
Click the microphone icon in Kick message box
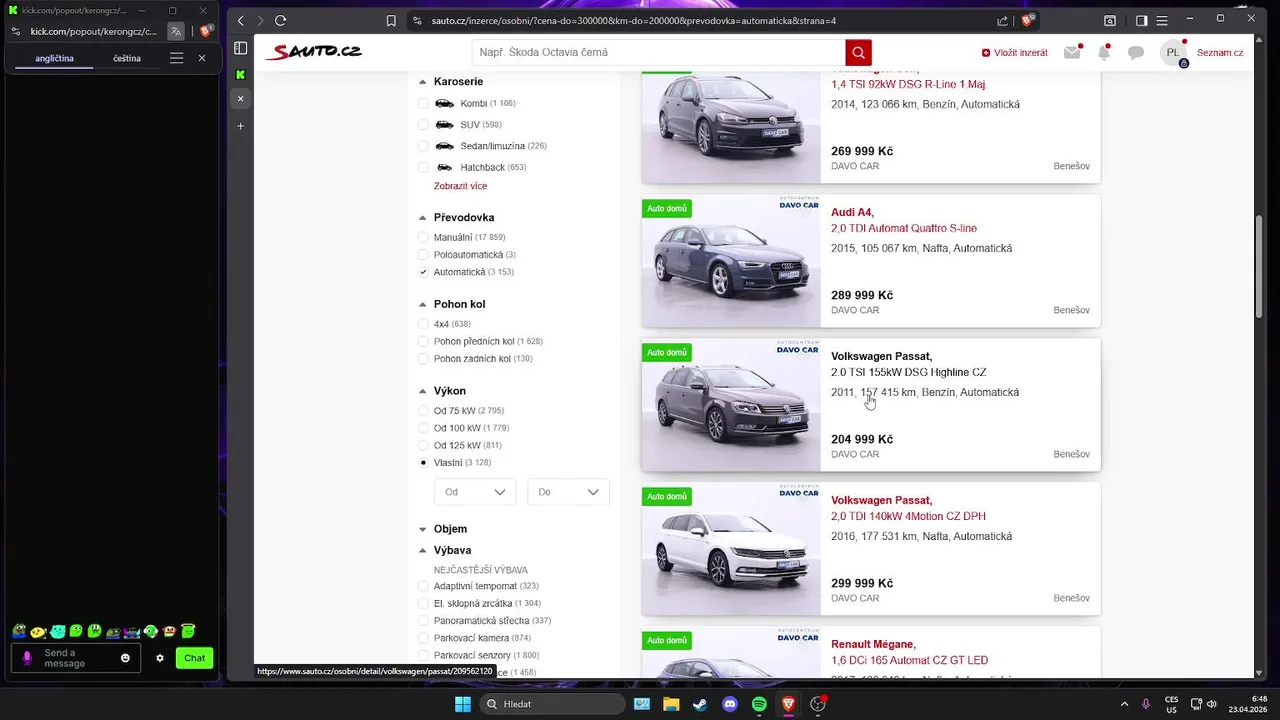click(27, 658)
